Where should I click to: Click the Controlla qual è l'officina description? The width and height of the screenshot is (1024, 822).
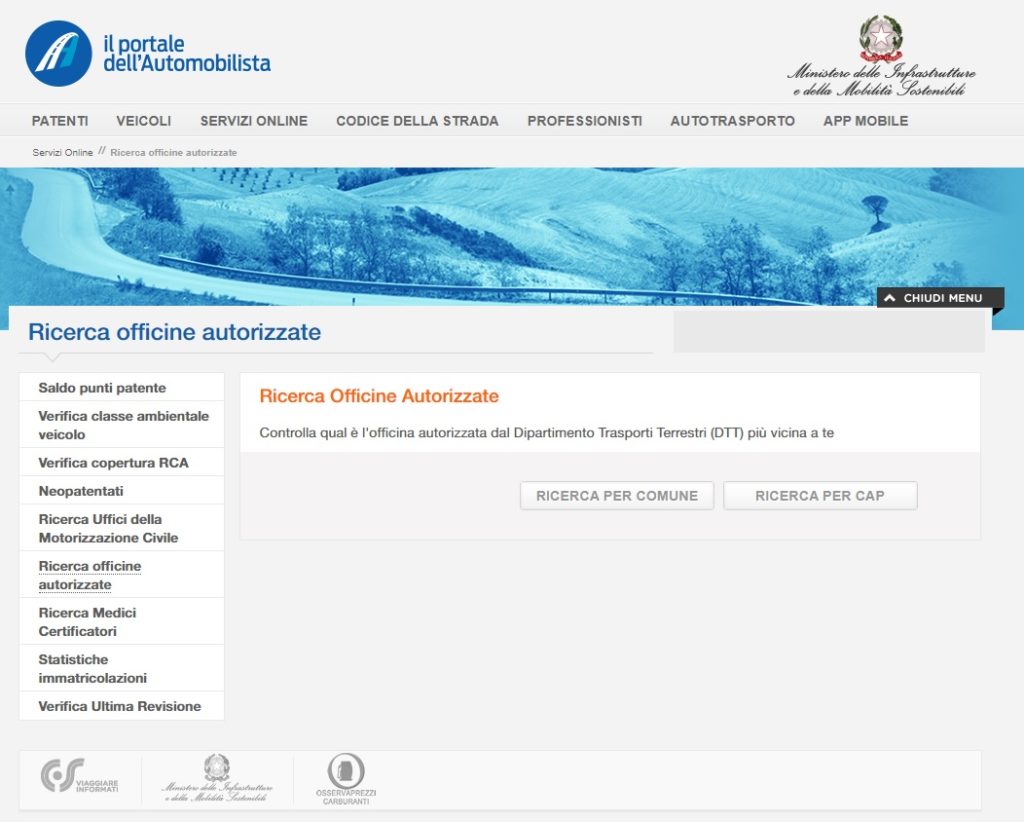pyautogui.click(x=547, y=433)
